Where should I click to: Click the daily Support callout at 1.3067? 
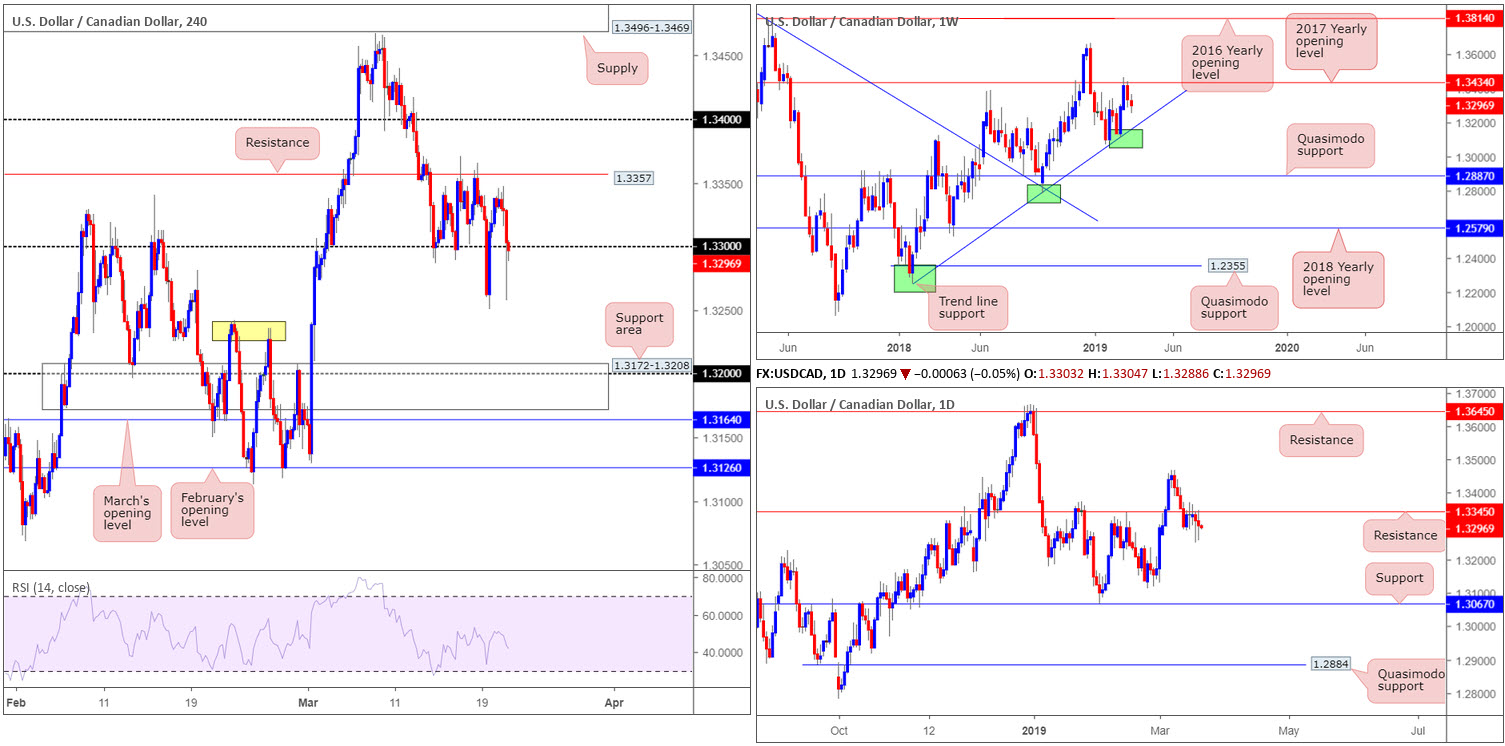click(x=1399, y=578)
